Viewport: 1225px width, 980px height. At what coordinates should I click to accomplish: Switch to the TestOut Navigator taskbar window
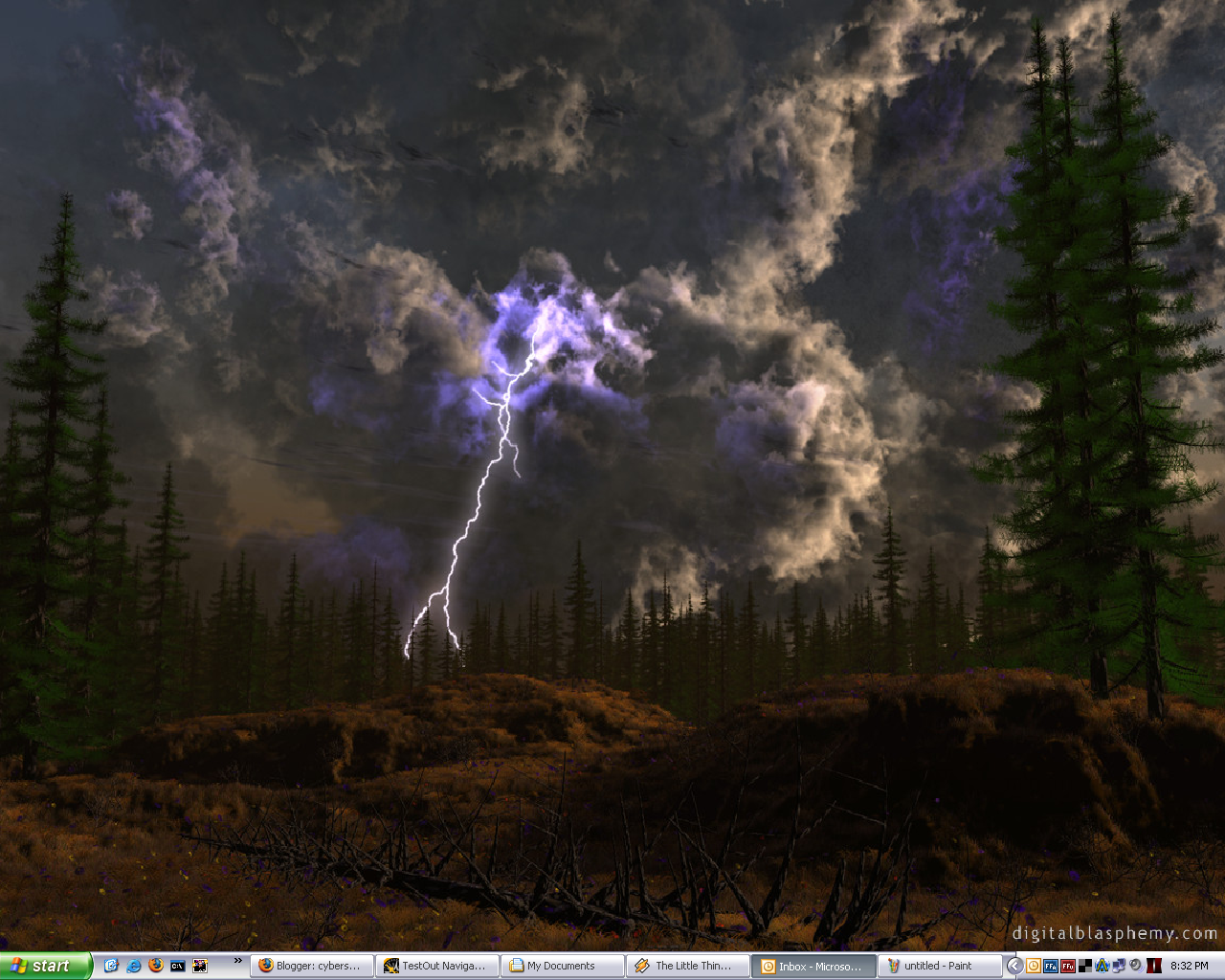click(437, 966)
